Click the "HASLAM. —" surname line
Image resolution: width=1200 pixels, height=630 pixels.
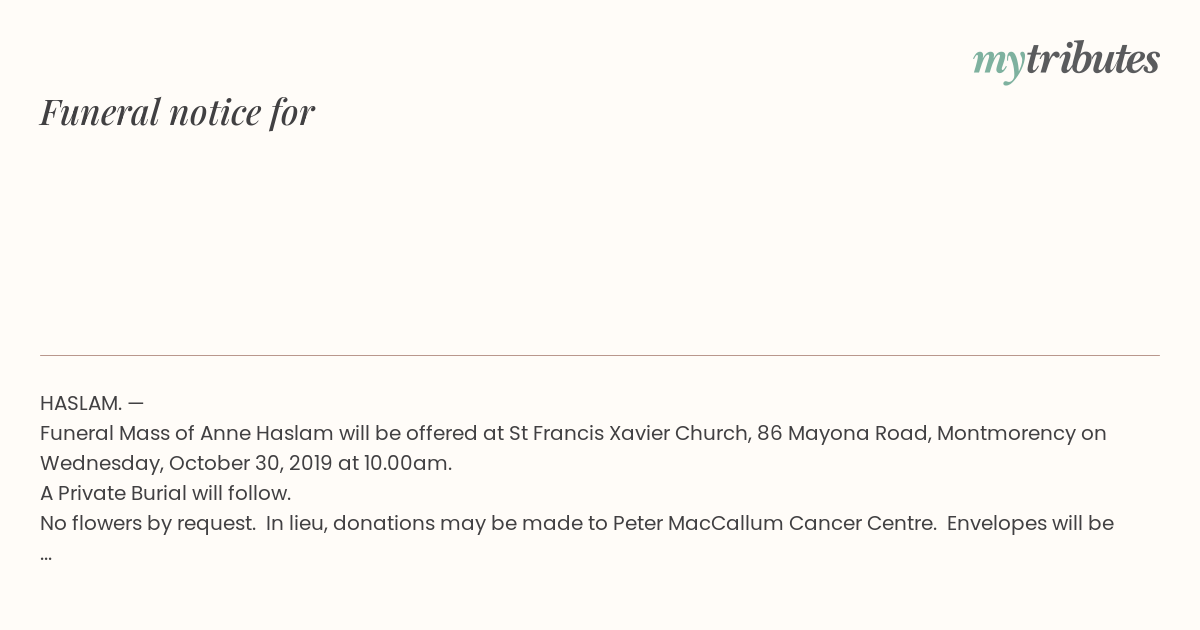tap(92, 403)
